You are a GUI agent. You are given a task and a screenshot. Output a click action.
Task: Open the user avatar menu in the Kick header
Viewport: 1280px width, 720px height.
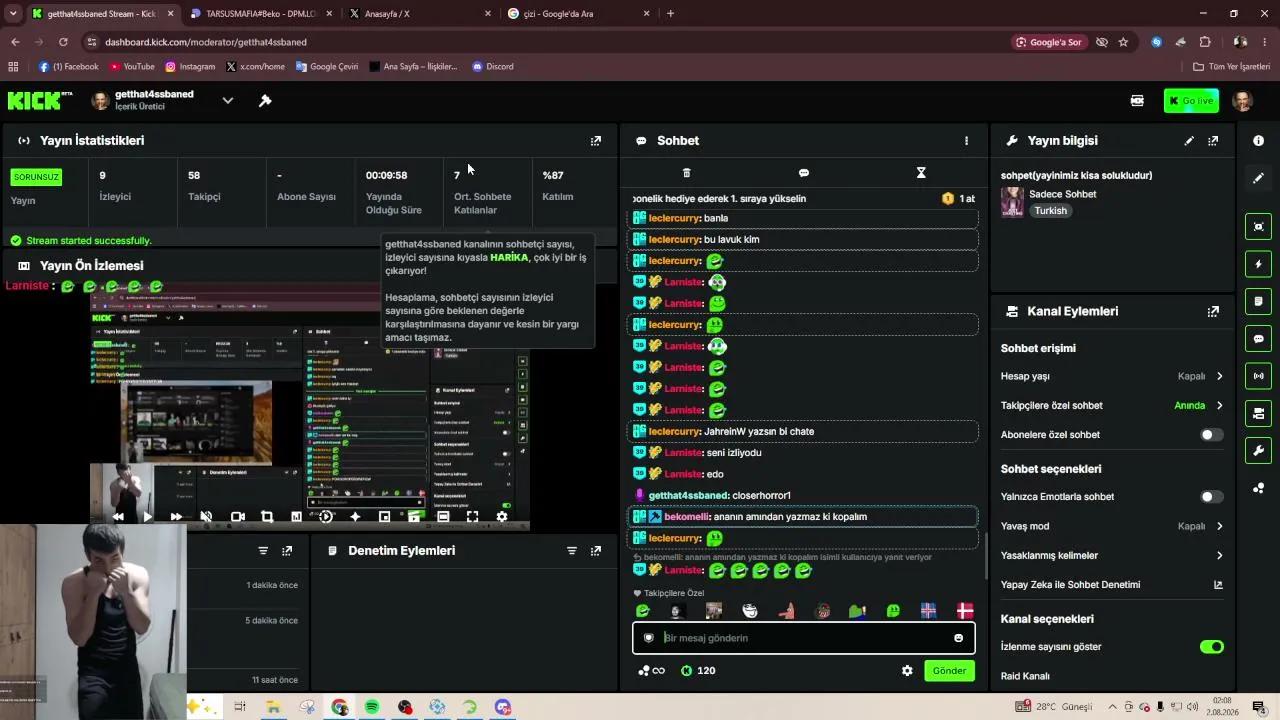pyautogui.click(x=1243, y=101)
